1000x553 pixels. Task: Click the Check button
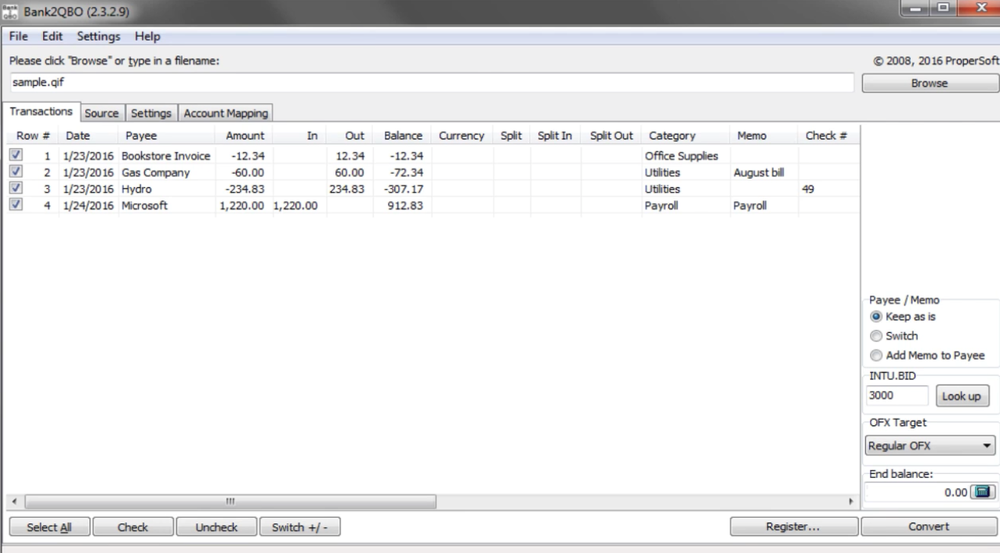point(133,527)
